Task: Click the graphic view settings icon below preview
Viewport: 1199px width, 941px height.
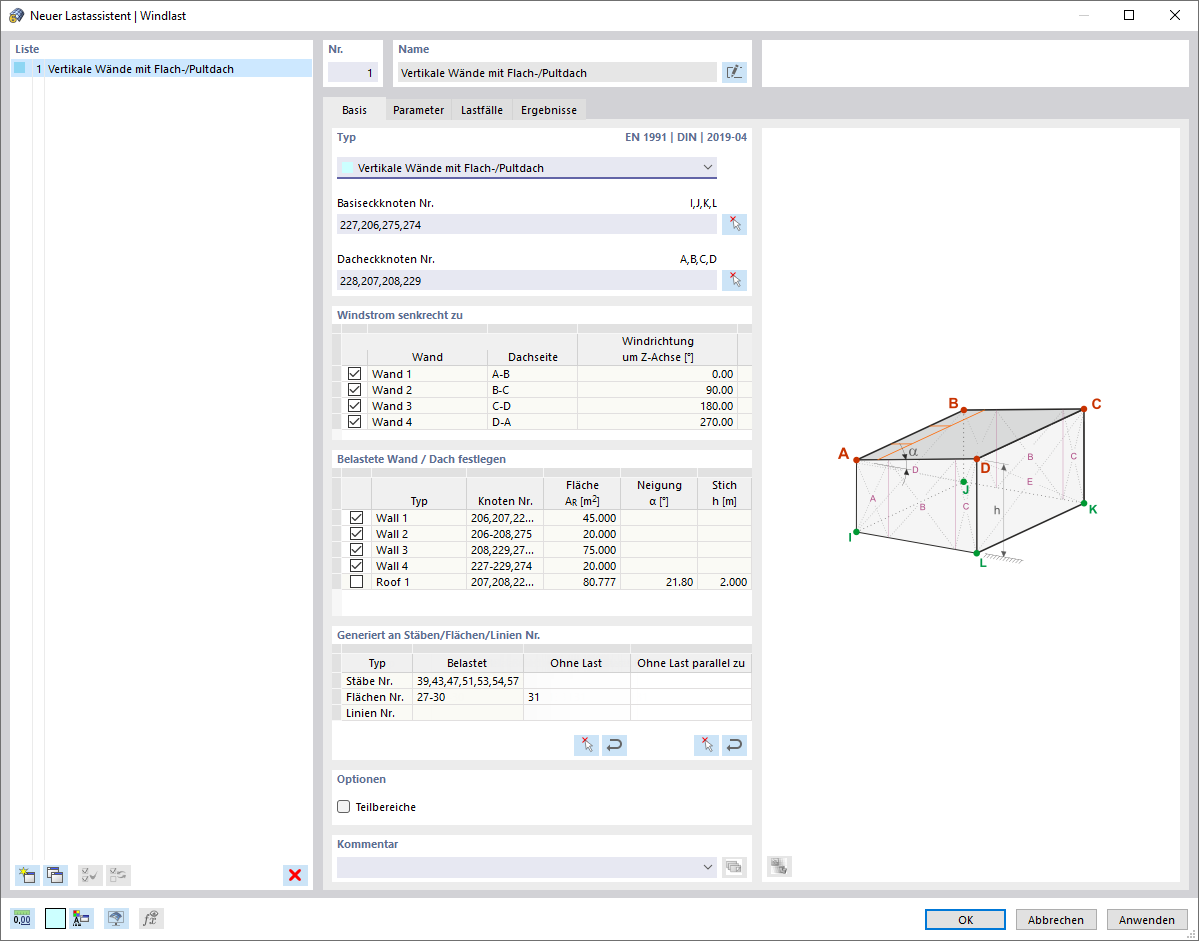Action: tap(779, 866)
